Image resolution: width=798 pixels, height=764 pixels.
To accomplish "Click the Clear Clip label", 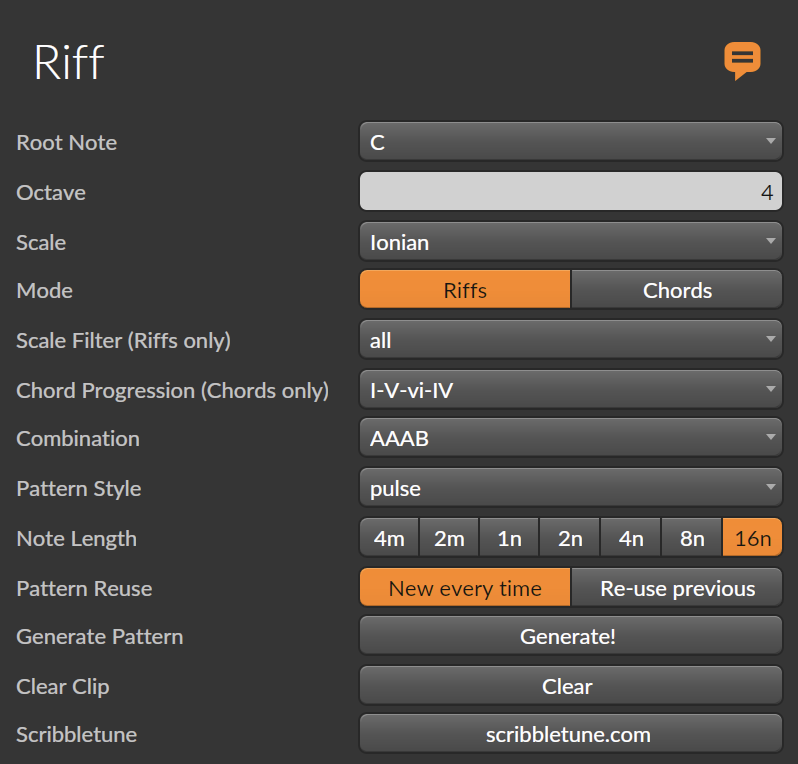I will (x=63, y=687).
